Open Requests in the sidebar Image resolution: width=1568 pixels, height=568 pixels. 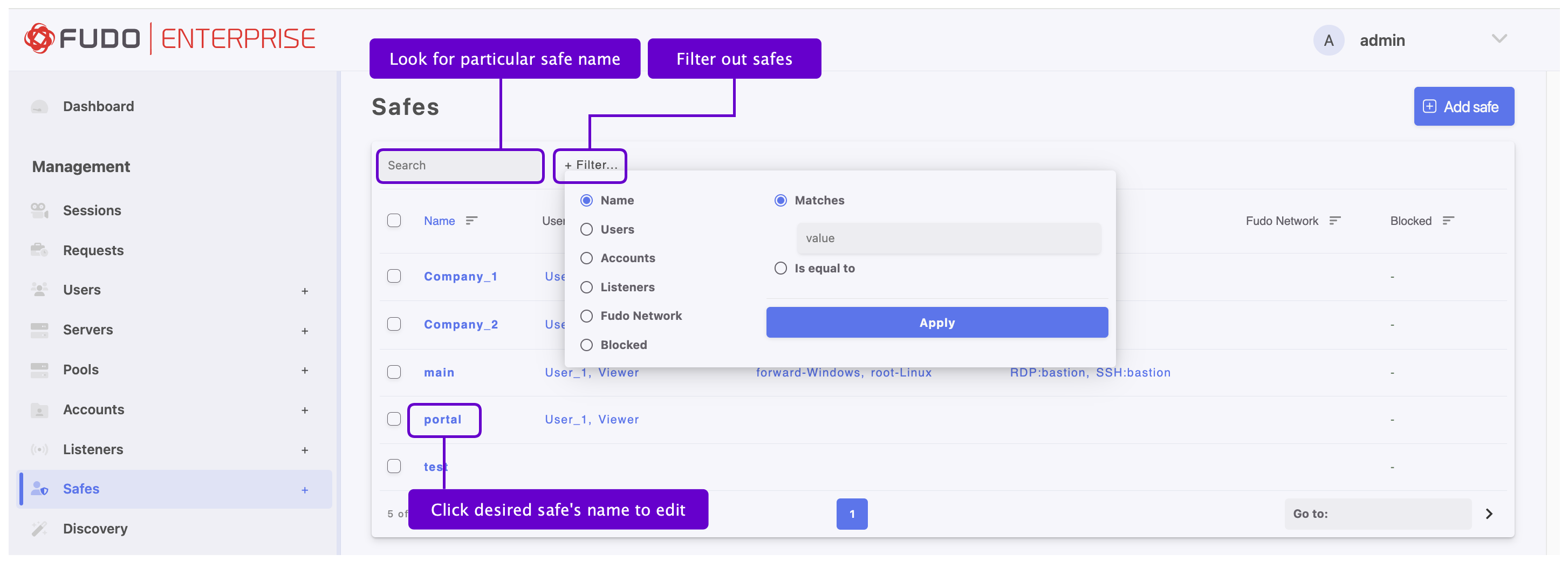93,250
